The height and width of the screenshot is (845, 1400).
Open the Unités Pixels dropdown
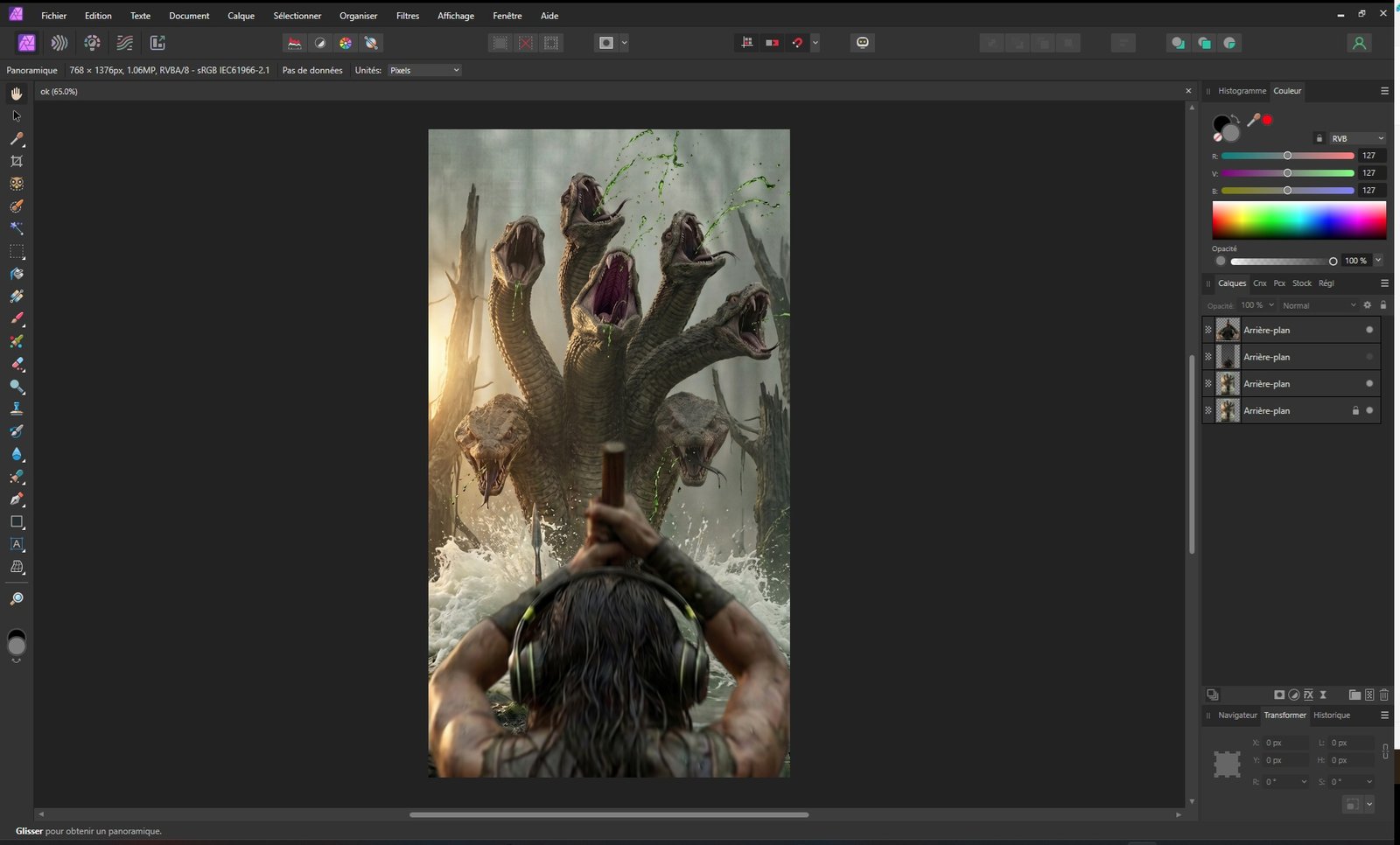coord(424,70)
